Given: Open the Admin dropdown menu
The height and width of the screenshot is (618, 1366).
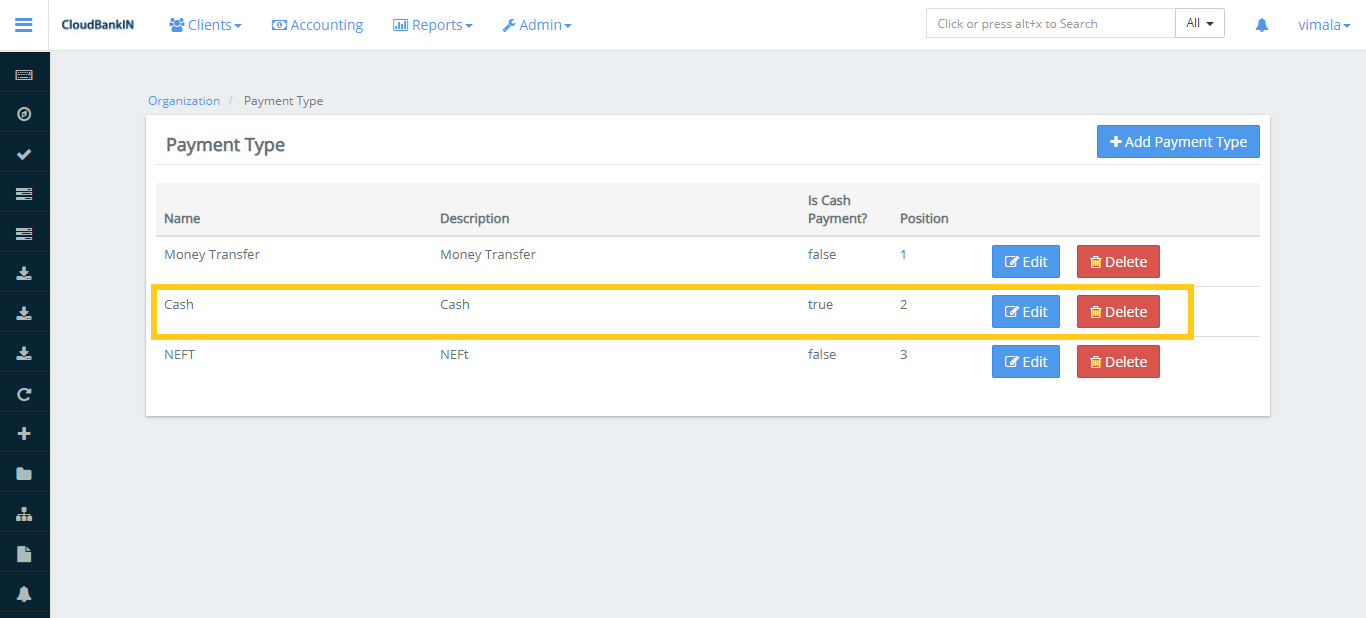Looking at the screenshot, I should (x=537, y=25).
